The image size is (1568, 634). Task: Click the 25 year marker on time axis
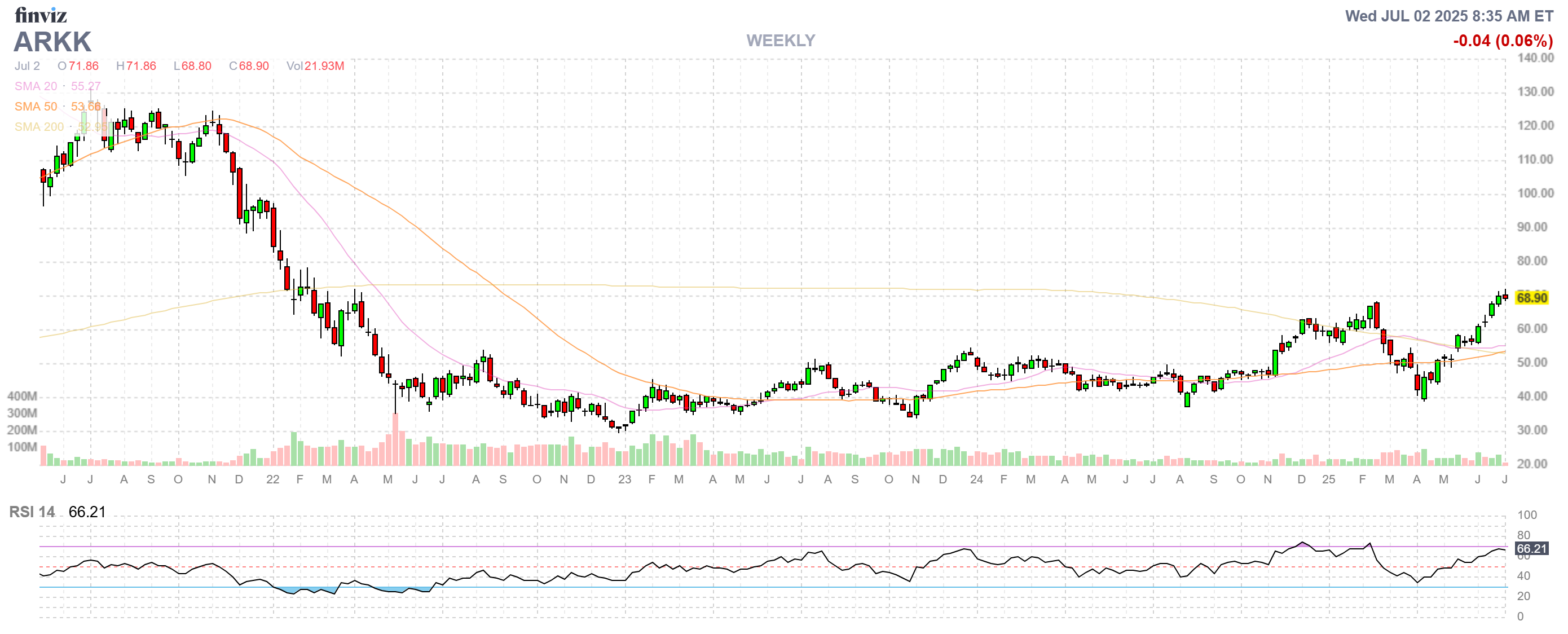click(x=1328, y=479)
